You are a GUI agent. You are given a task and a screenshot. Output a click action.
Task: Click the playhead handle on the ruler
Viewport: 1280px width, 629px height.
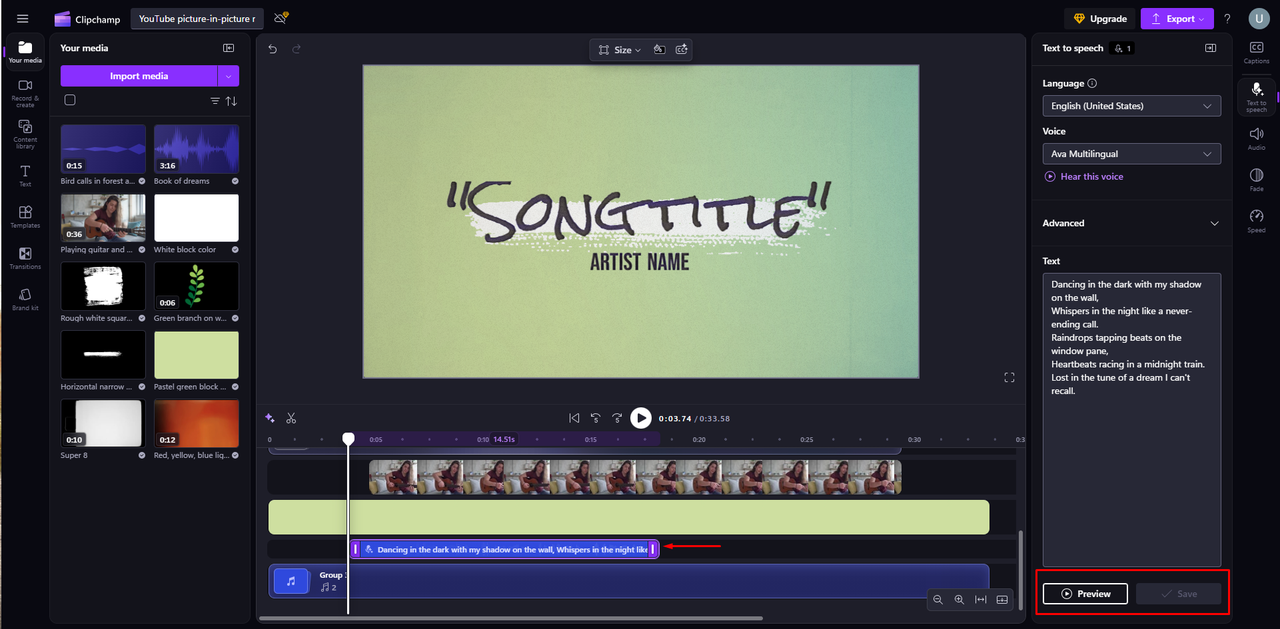(x=348, y=438)
